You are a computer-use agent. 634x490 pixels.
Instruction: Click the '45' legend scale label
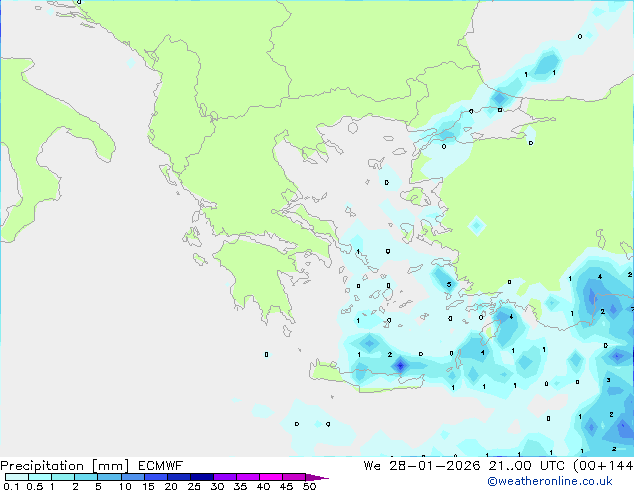click(286, 486)
